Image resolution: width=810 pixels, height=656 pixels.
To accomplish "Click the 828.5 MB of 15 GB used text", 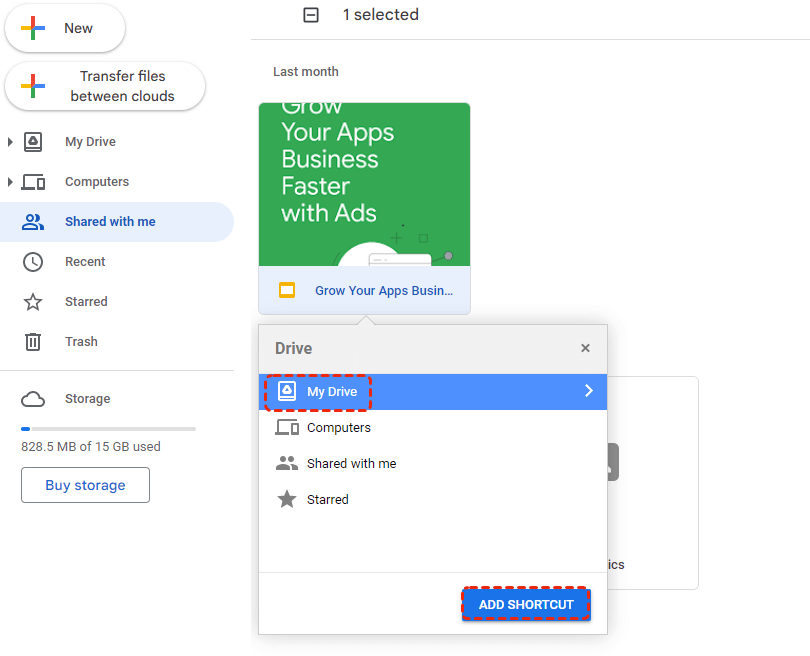I will pos(91,446).
